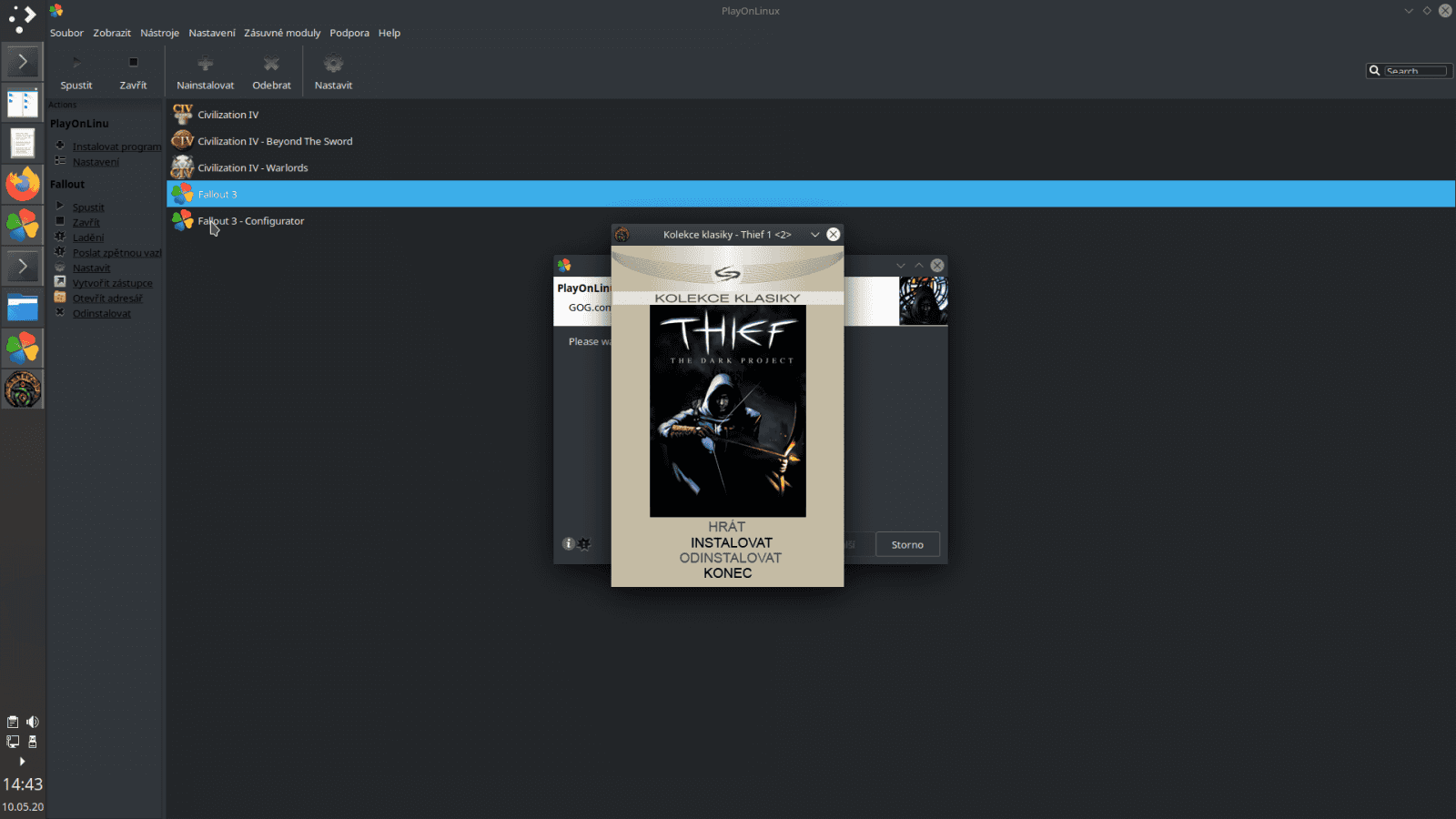Launch Firefox from the taskbar
This screenshot has height=819, width=1456.
click(22, 184)
